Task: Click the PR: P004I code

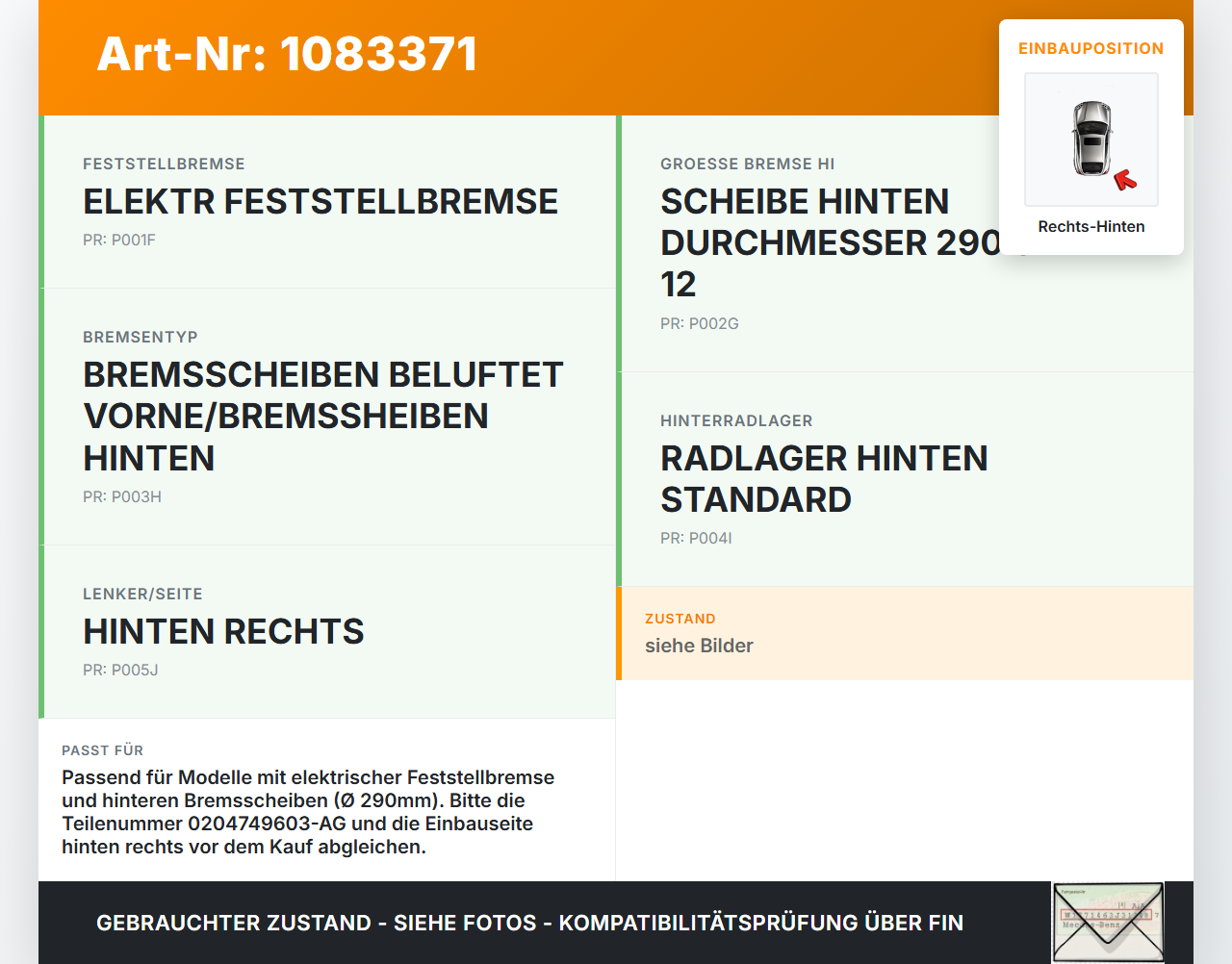Action: click(x=696, y=538)
